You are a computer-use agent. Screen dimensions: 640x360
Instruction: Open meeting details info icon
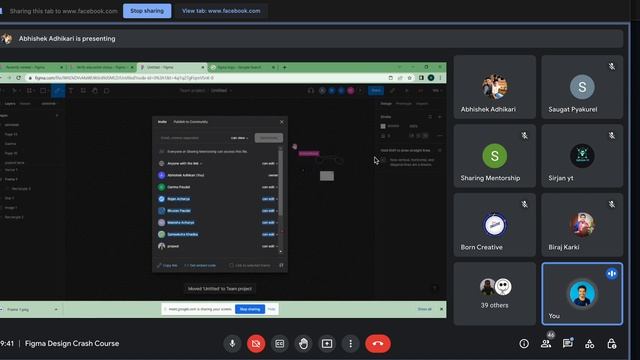pos(524,344)
